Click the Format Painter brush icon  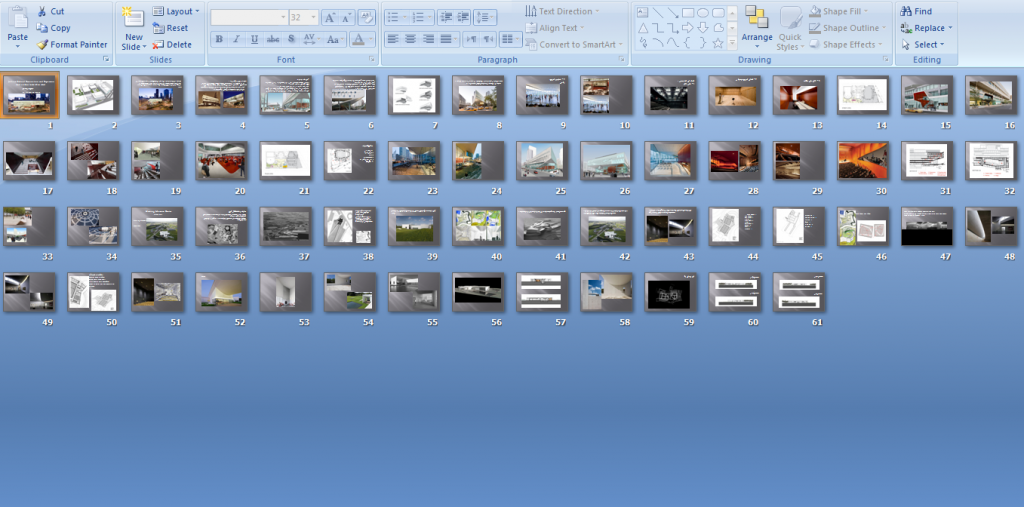(42, 44)
